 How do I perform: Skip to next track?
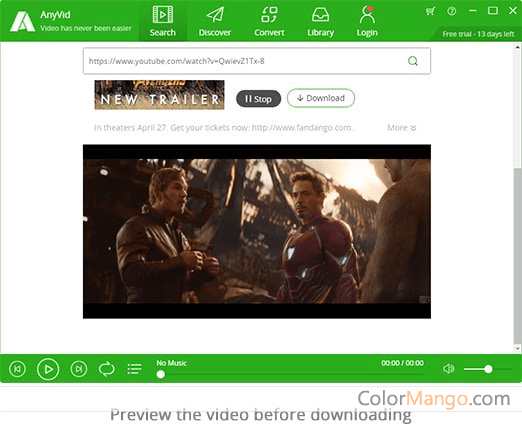(79, 369)
